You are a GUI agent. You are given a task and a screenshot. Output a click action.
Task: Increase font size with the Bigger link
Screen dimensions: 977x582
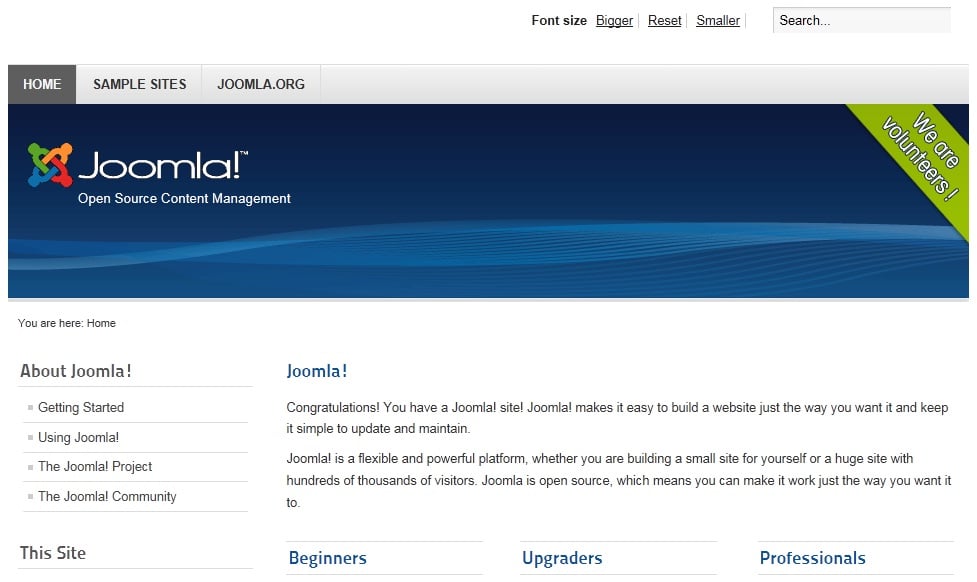tap(613, 20)
